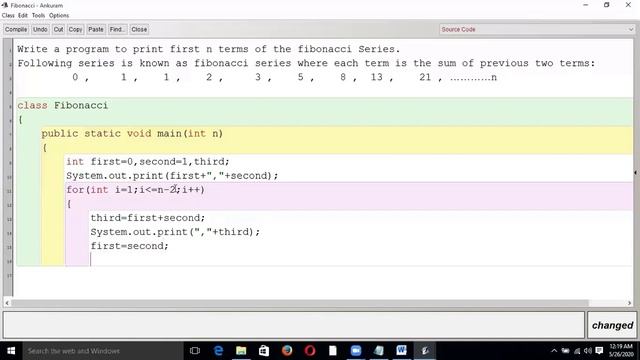Click the 'Following series is known as' comment line
Screen dimensions: 640x360
(306, 64)
